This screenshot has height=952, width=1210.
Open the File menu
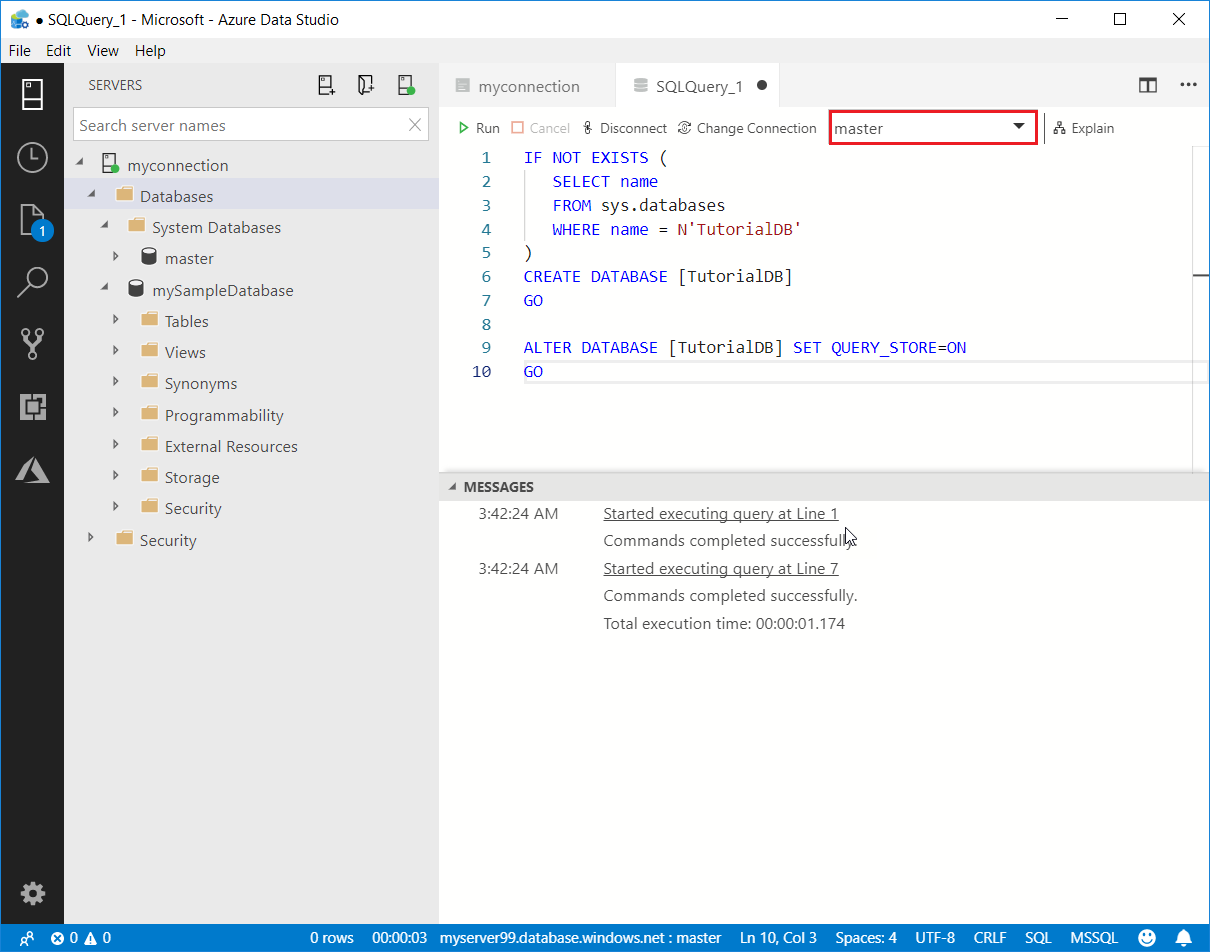click(19, 50)
